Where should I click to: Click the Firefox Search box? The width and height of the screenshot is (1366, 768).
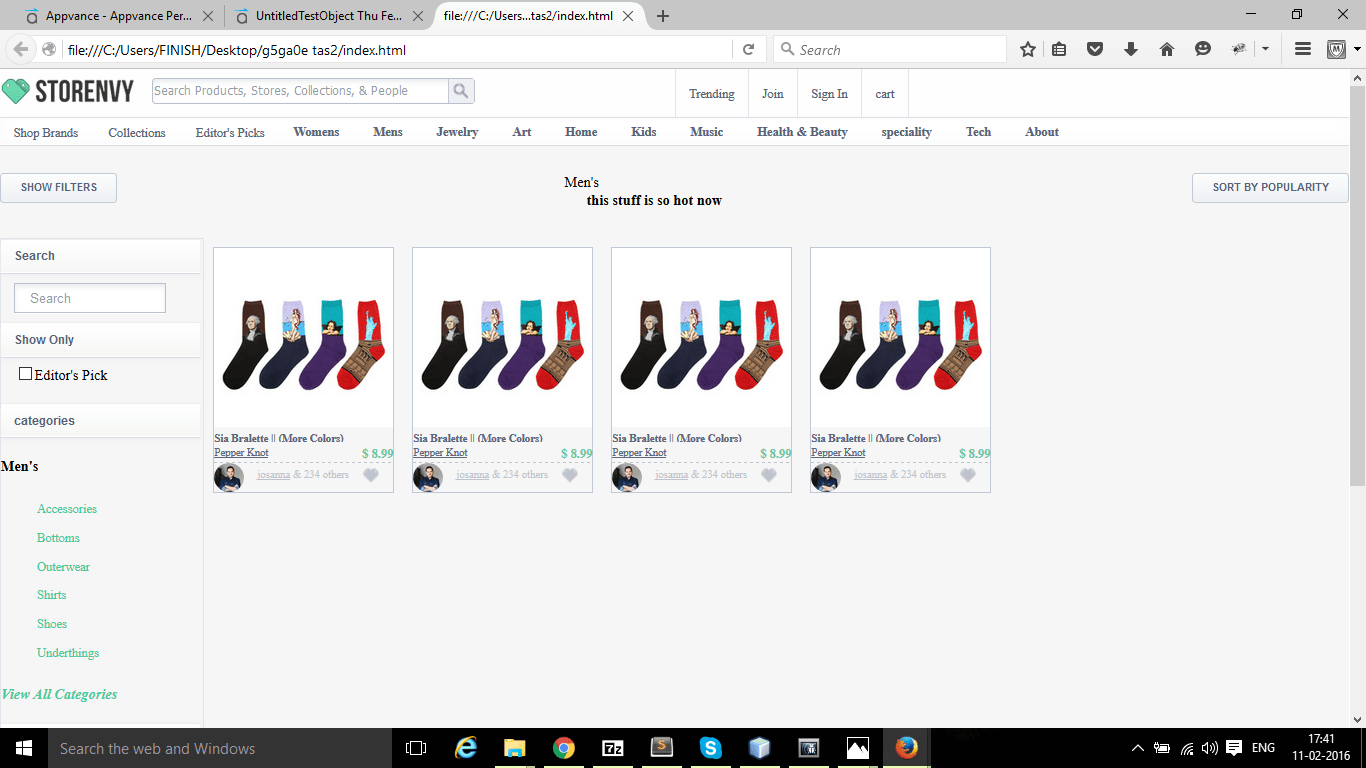[x=890, y=49]
